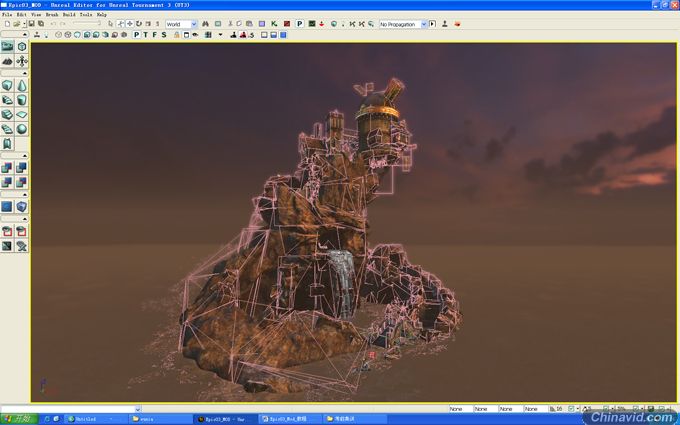
Task: Click the Save floppy disk icon
Action: pyautogui.click(x=32, y=24)
